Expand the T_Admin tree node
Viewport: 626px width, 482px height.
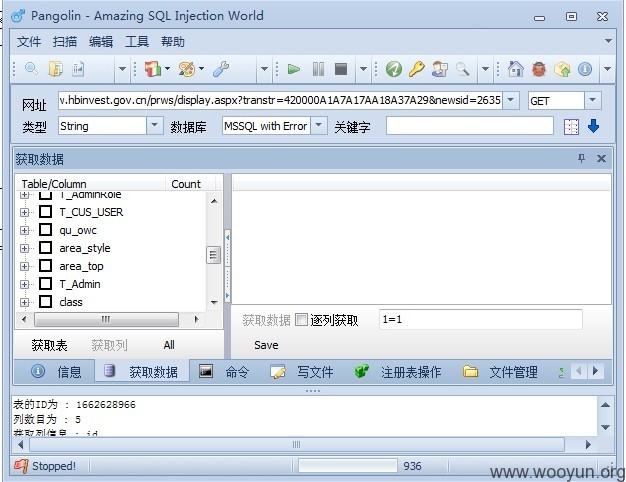click(24, 284)
